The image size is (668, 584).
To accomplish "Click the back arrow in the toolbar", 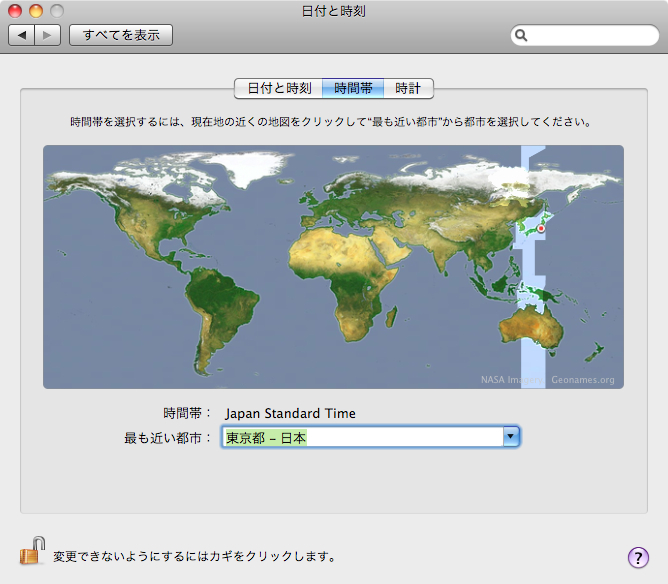I will 22,35.
